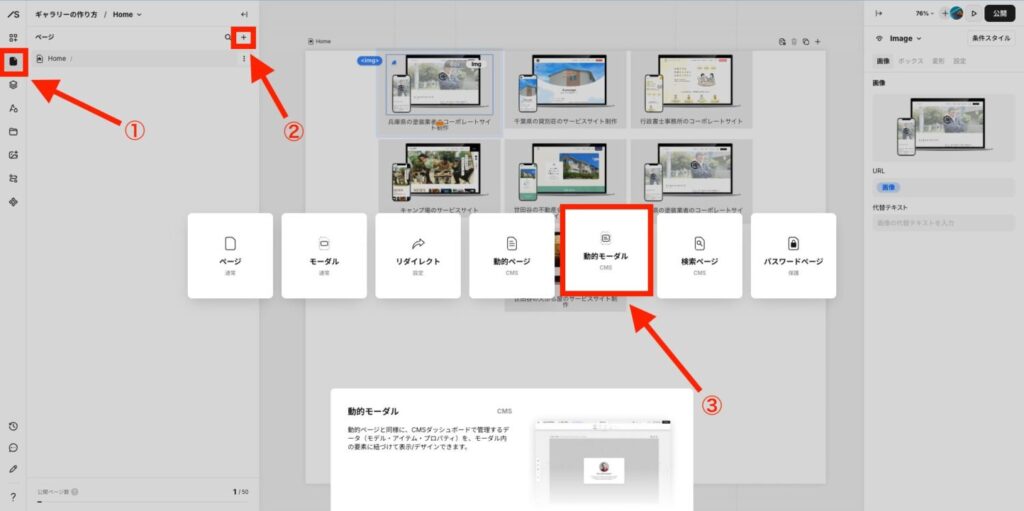Click the 公開 publish button
1024x511 pixels.
click(1000, 13)
